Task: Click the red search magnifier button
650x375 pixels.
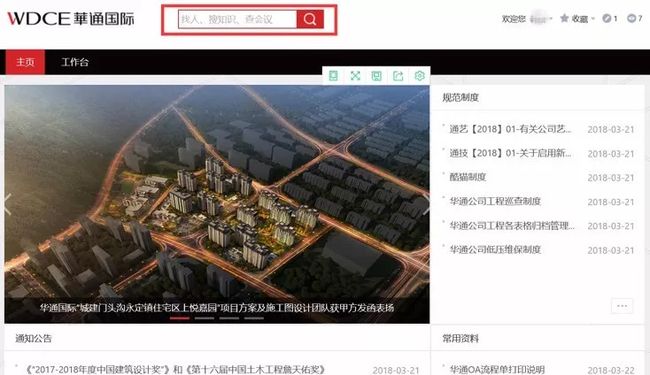Action: [310, 19]
